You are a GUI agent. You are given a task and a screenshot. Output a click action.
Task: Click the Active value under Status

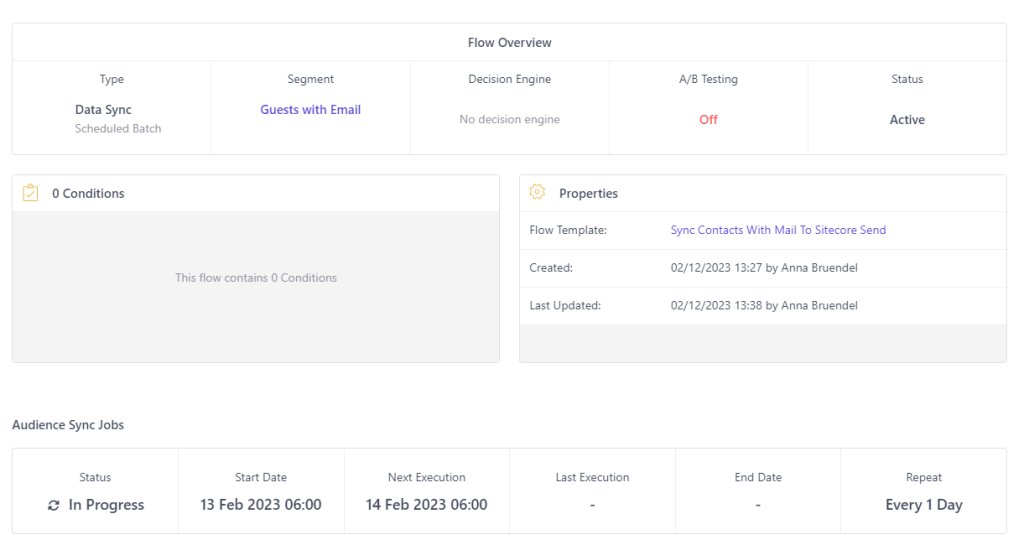click(x=907, y=120)
